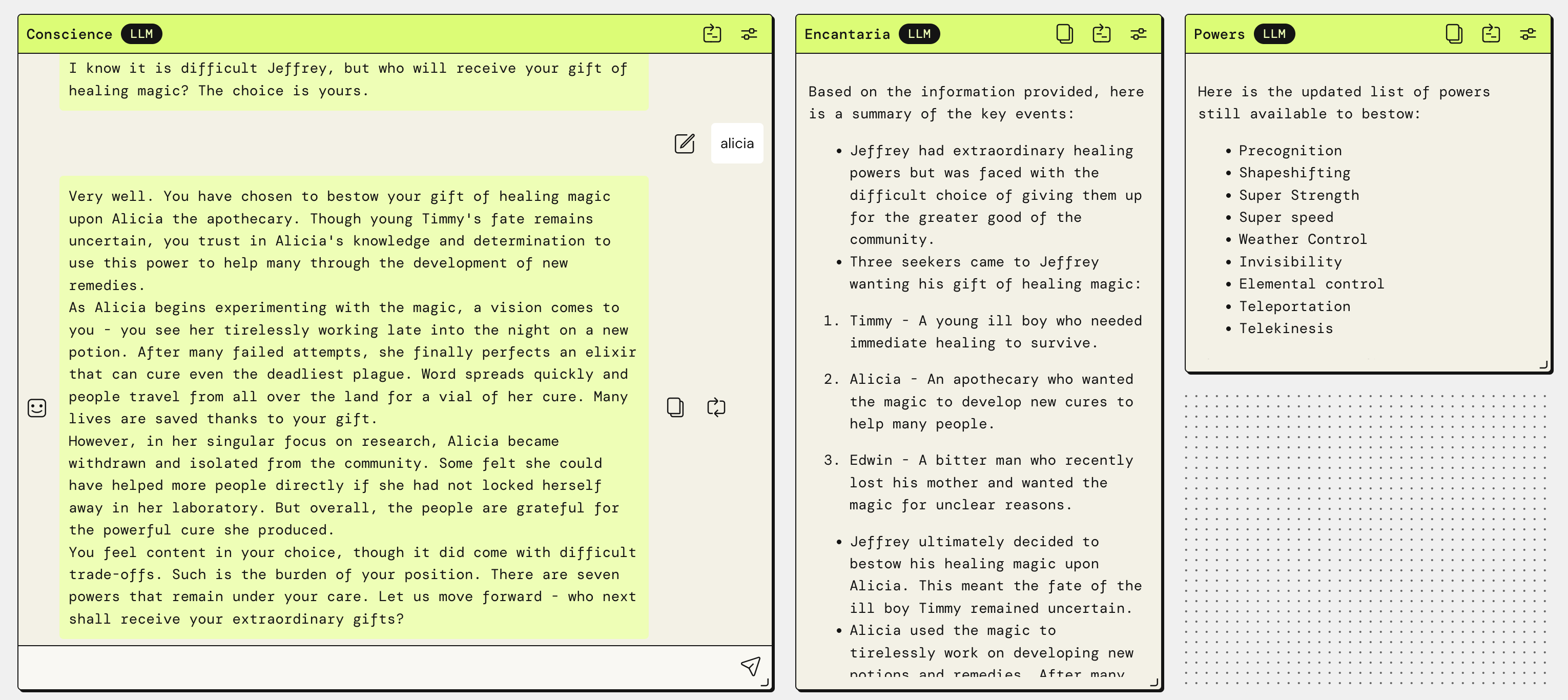The height and width of the screenshot is (700, 1568).
Task: Click the Powers panel export icon
Action: click(1491, 34)
